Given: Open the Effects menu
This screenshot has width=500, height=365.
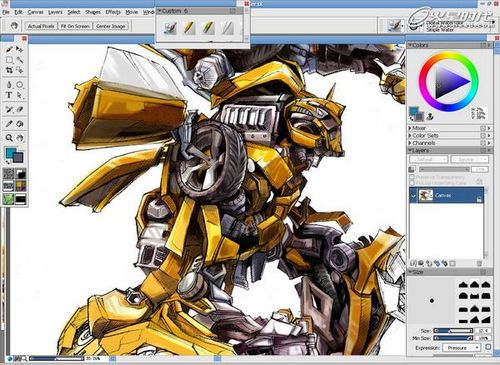Looking at the screenshot, I should (x=113, y=12).
